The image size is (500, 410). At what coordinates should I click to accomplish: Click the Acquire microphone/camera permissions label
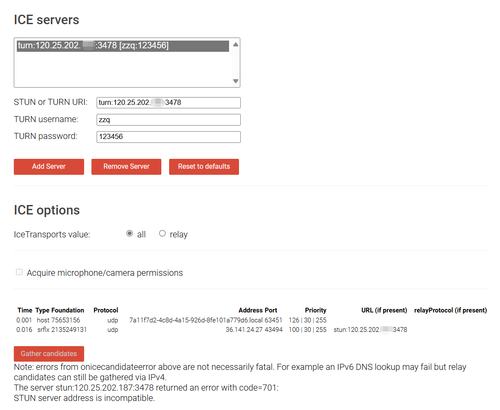[x=105, y=273]
